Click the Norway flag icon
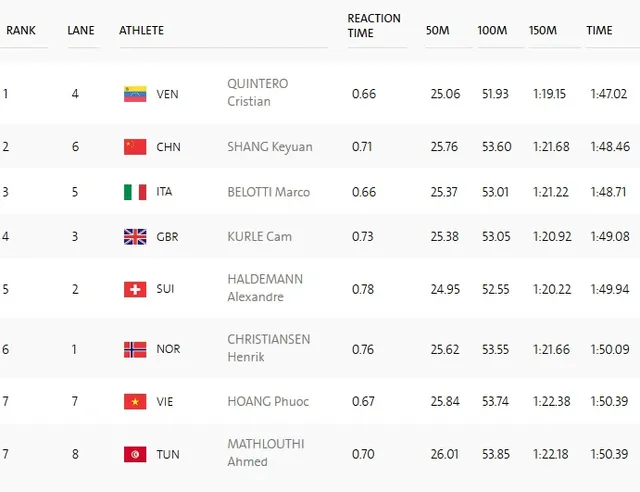The width and height of the screenshot is (640, 492). (x=135, y=350)
